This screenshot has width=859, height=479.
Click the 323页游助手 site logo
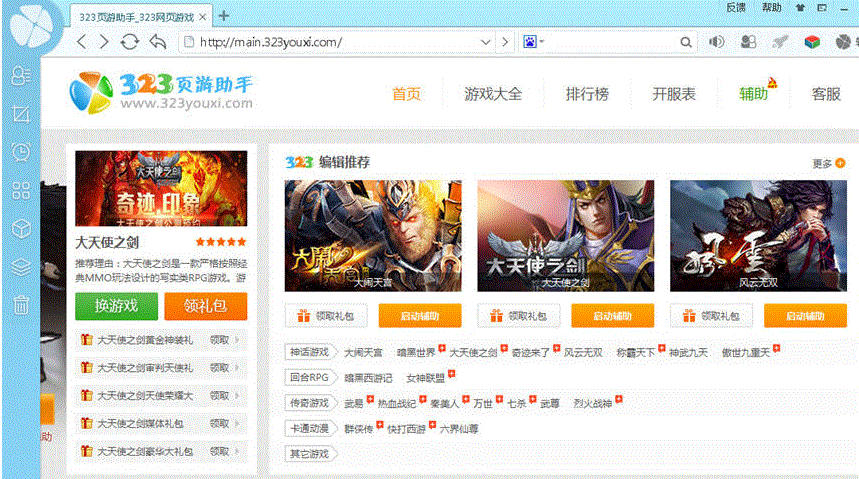[x=161, y=92]
